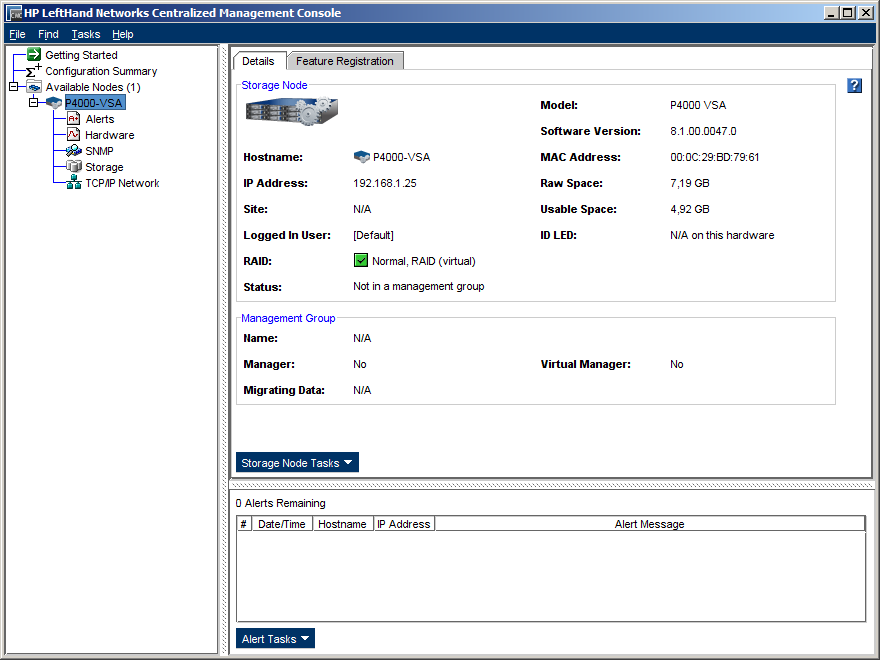Screen dimensions: 880x660
Task: Select the Storage icon in tree
Action: 74,167
